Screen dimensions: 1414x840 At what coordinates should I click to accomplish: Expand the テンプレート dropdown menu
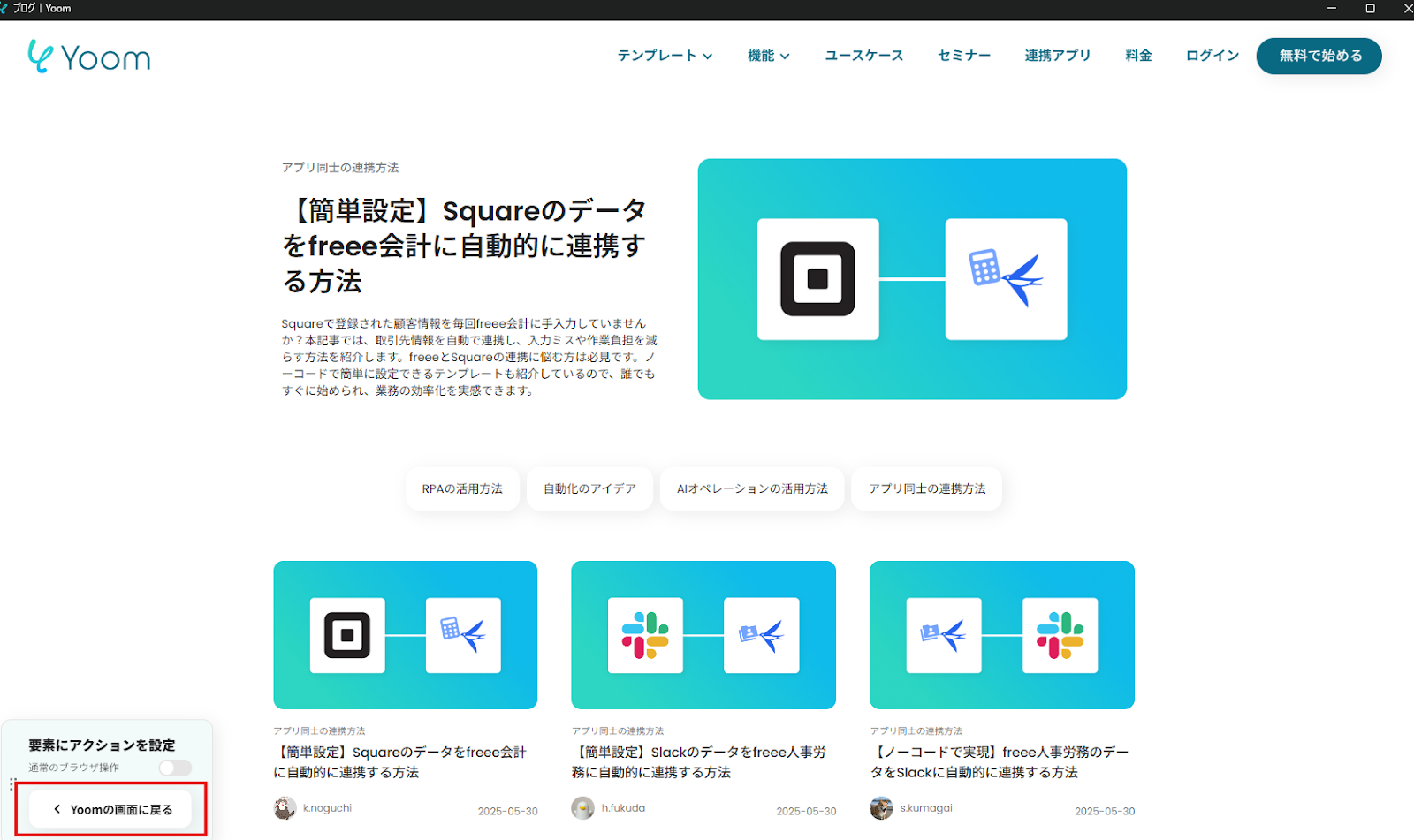click(665, 56)
